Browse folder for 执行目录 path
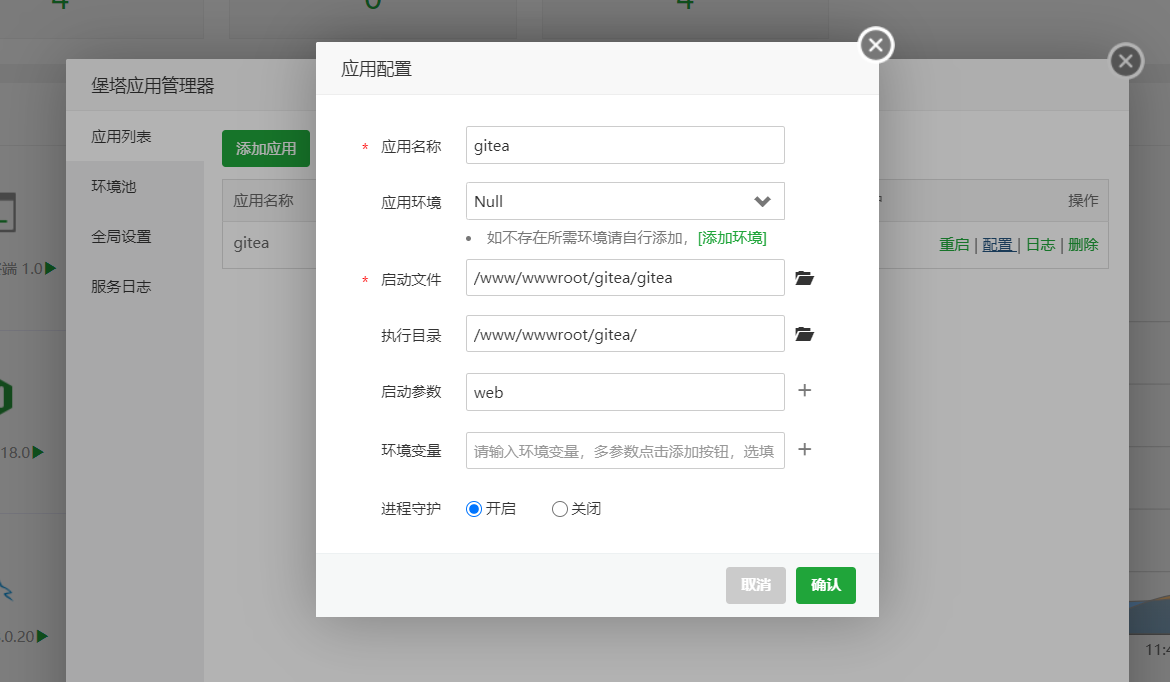Viewport: 1170px width, 682px height. pos(804,334)
